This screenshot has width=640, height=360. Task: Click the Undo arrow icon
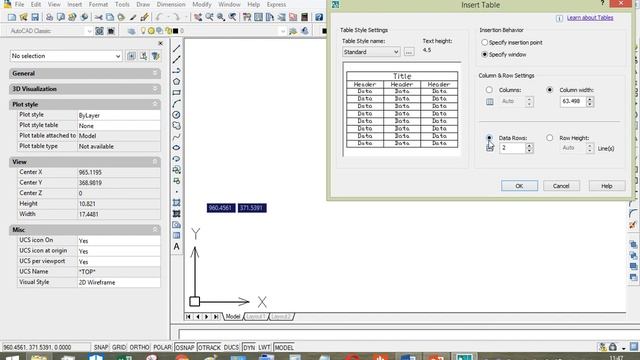pos(159,17)
